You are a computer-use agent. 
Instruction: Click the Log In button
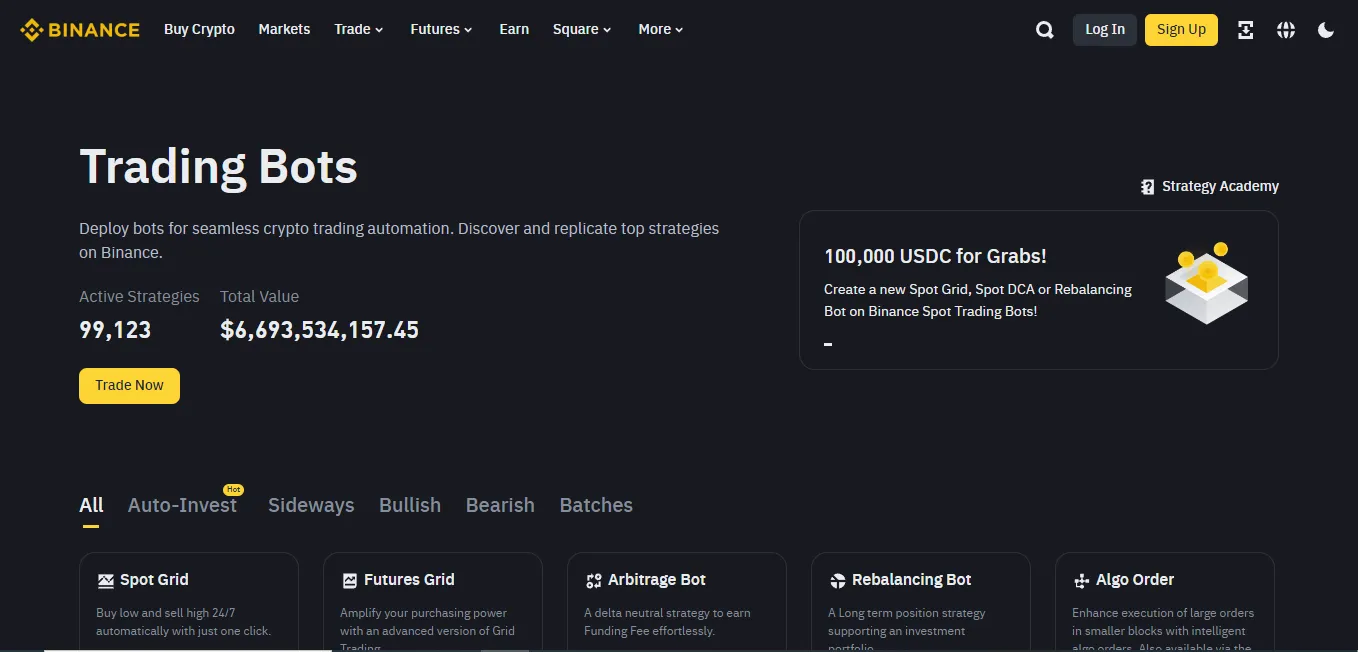[x=1105, y=30]
